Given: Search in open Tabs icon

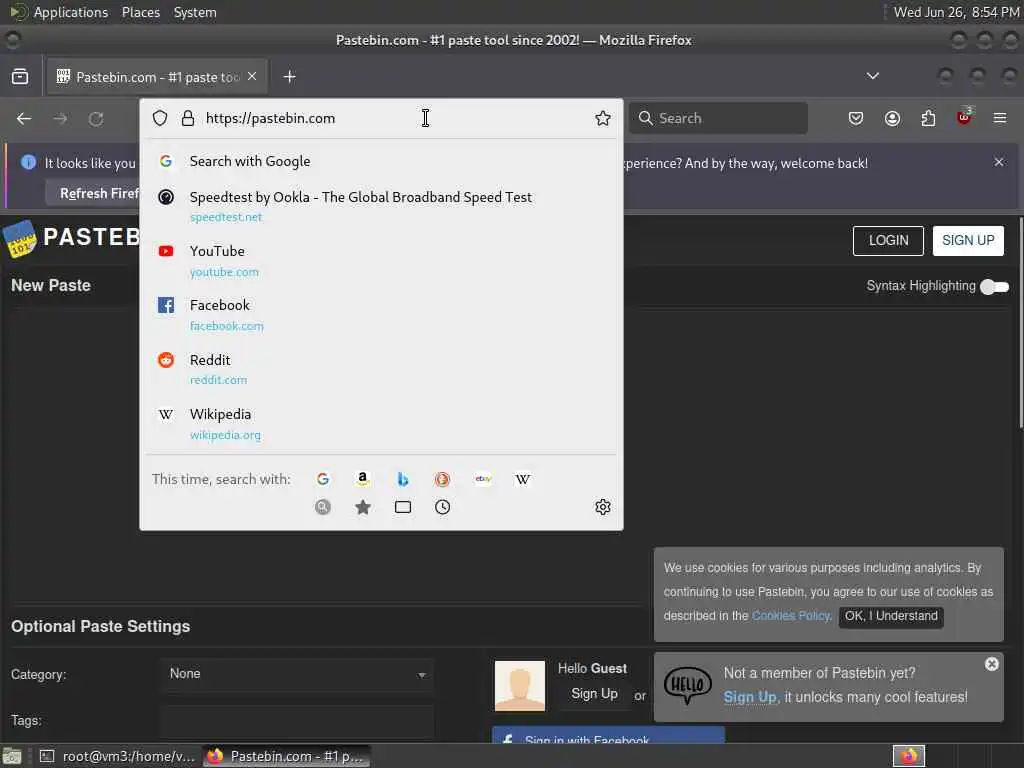Looking at the screenshot, I should (x=403, y=507).
